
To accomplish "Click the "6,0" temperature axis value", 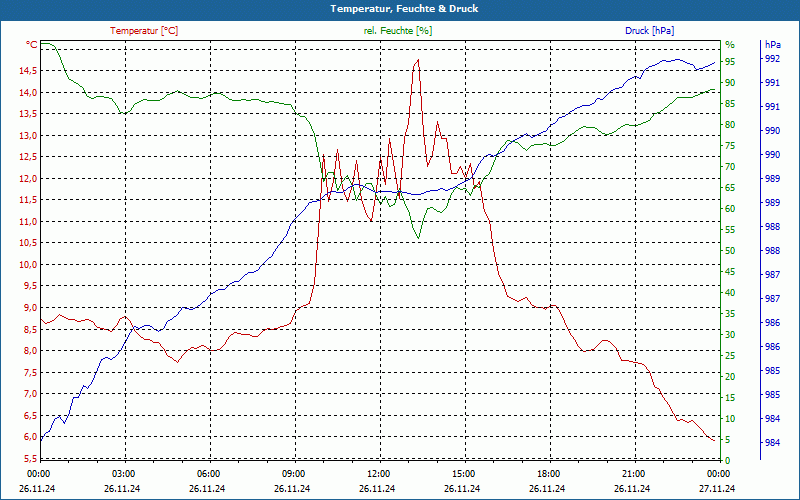I will (x=30, y=437).
